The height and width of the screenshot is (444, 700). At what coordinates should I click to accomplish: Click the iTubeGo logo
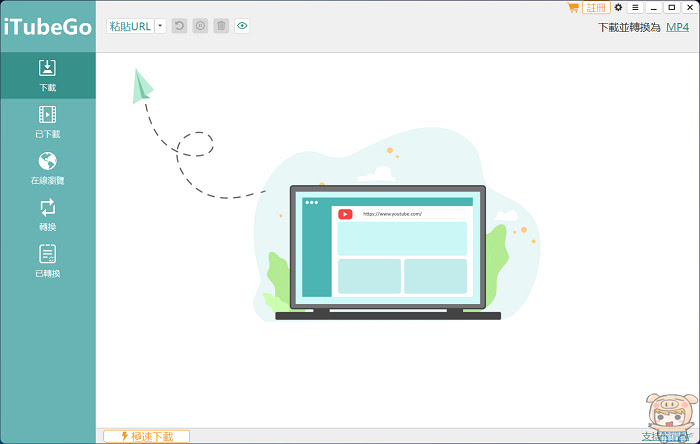(x=48, y=27)
